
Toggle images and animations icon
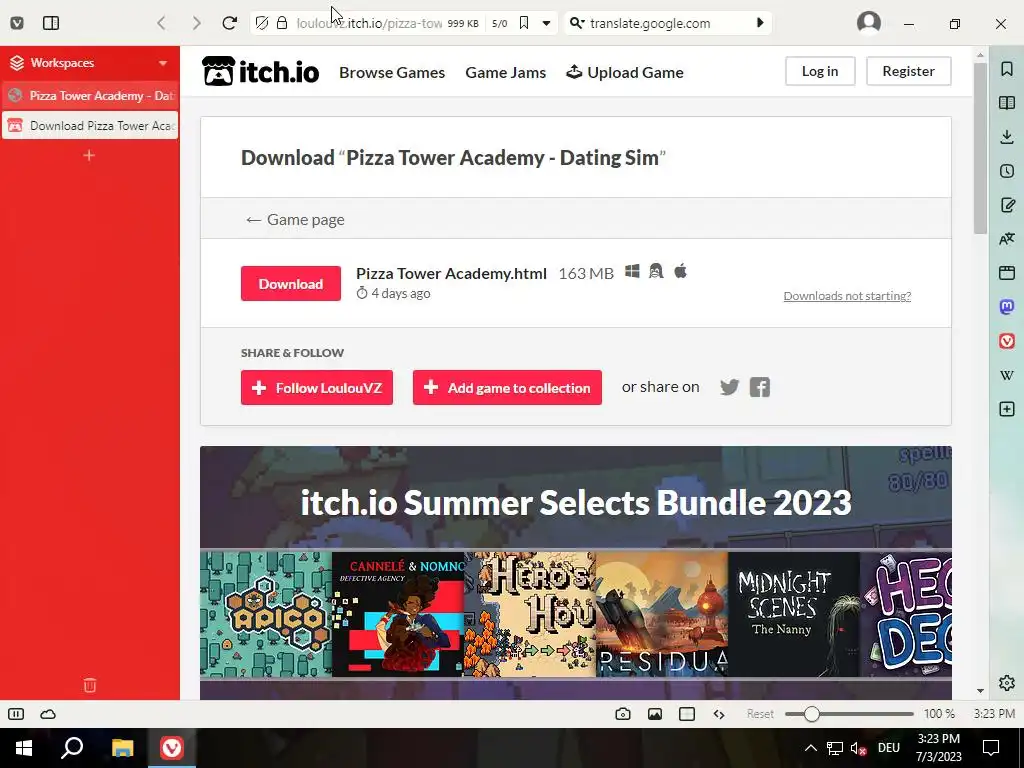point(655,714)
